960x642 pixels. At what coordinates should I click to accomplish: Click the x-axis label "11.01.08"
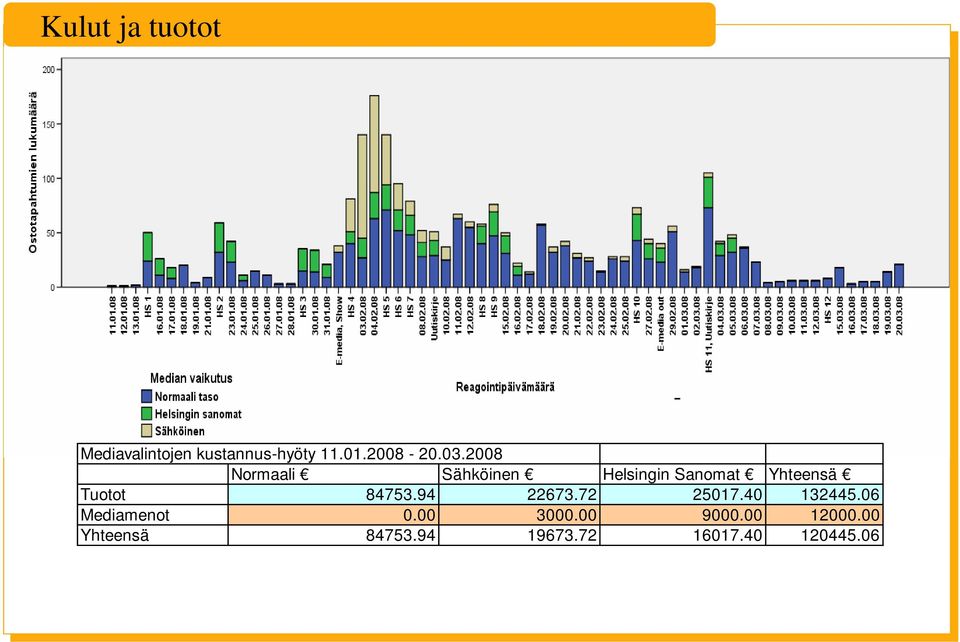[112, 316]
